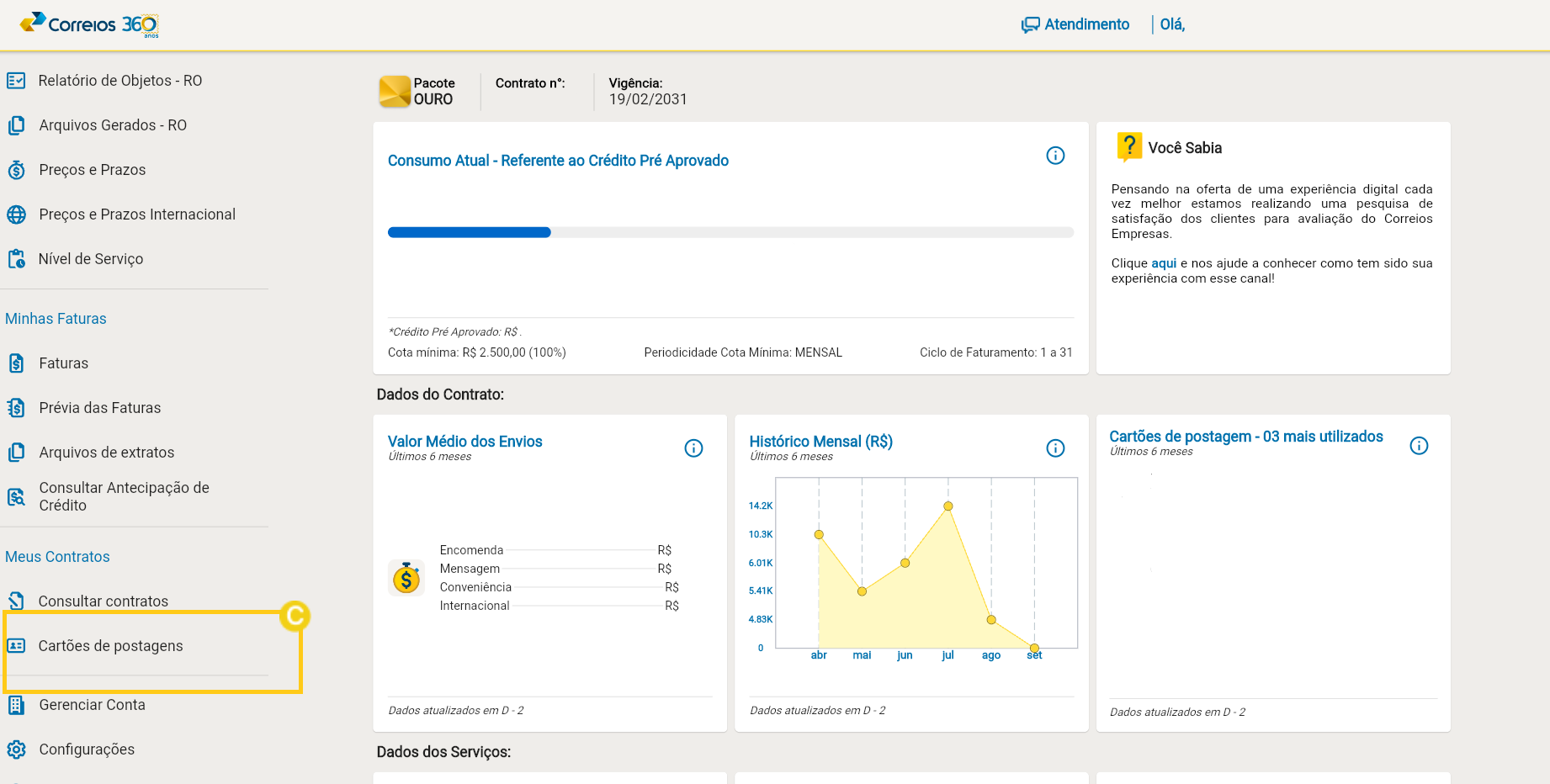The width and height of the screenshot is (1550, 784).
Task: Click the dollar stopwatch icon in Valor Médio
Action: [x=406, y=579]
